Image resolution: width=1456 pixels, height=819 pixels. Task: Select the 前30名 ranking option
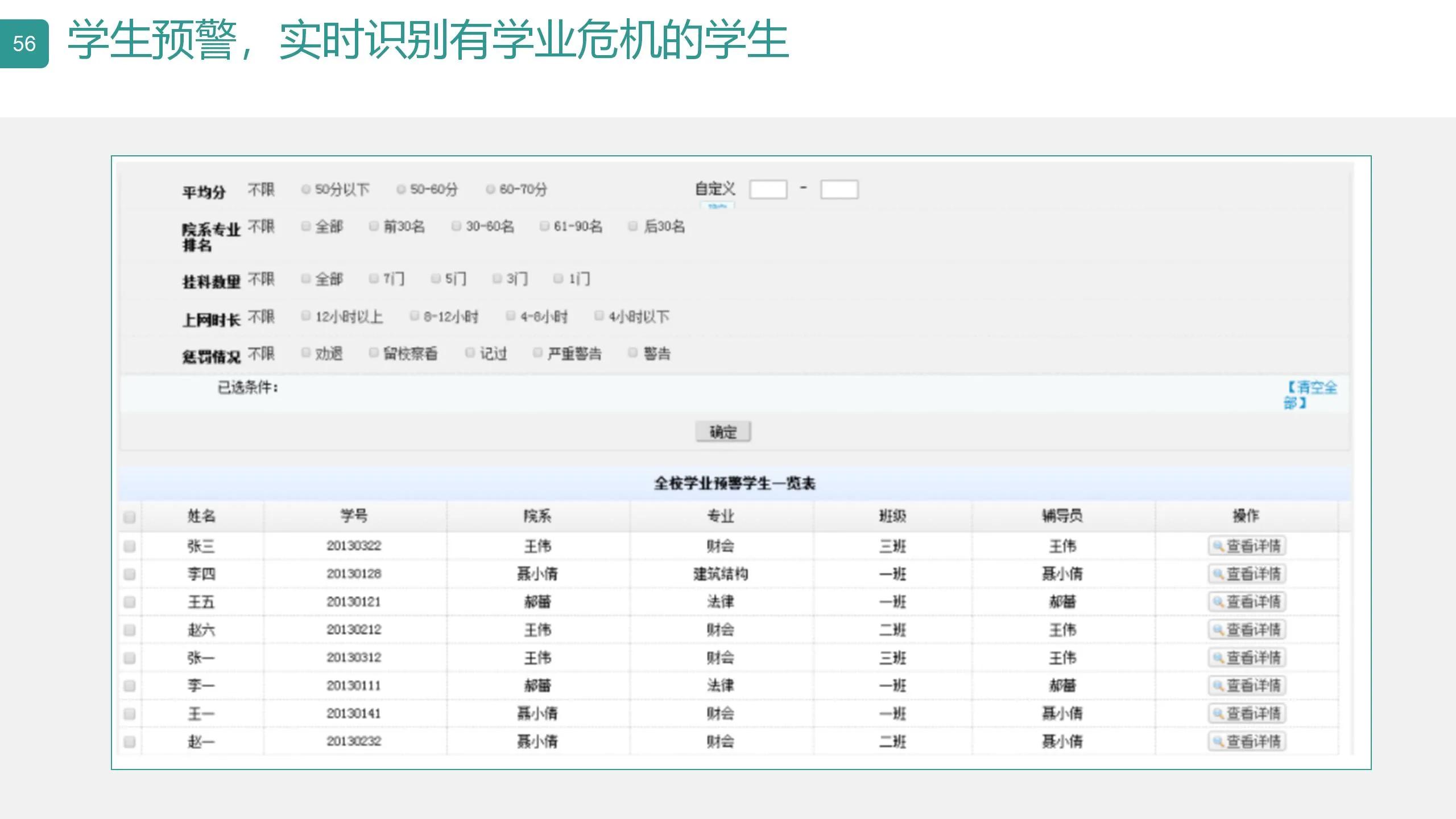click(373, 226)
